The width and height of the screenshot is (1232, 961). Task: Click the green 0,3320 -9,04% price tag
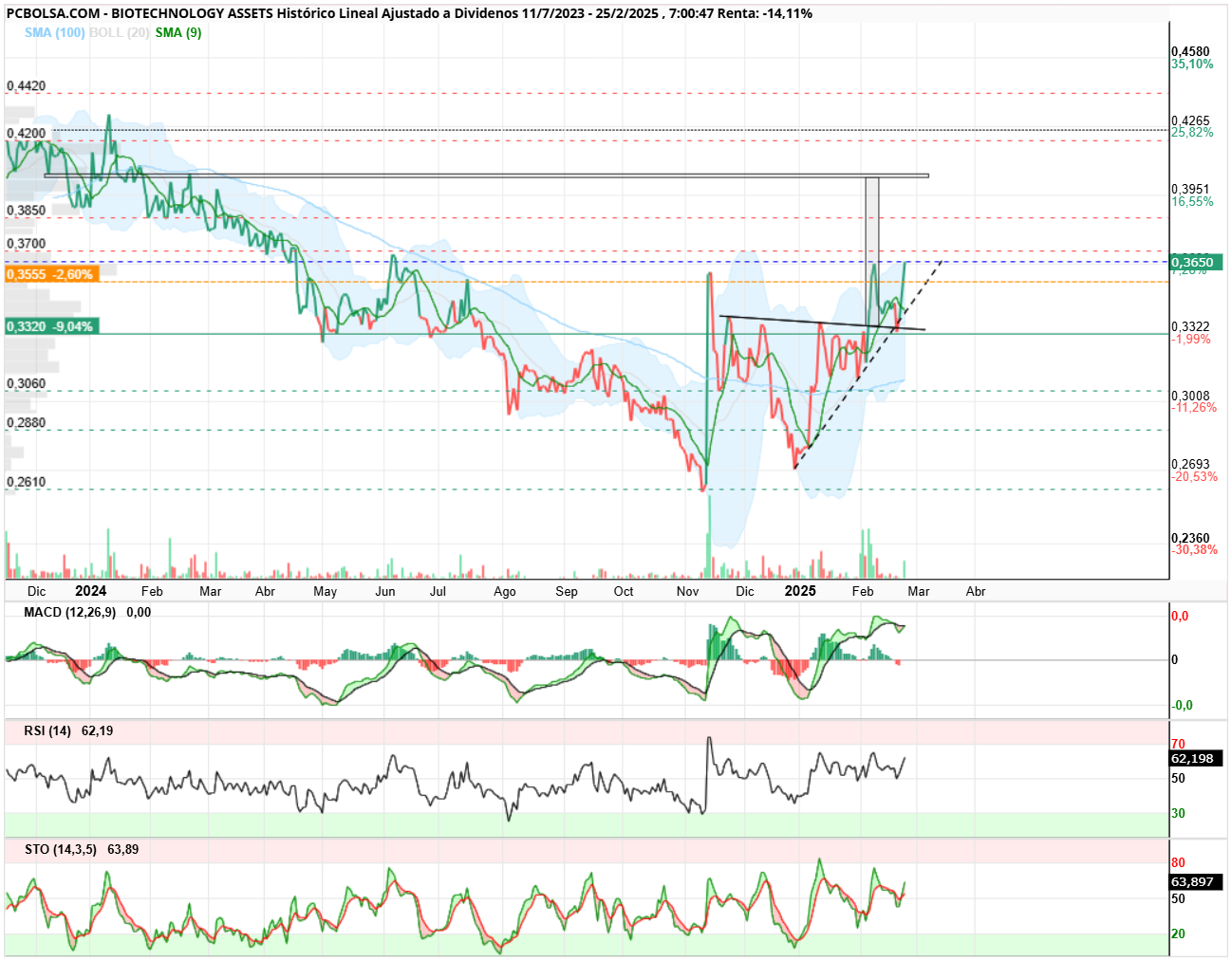pyautogui.click(x=51, y=326)
